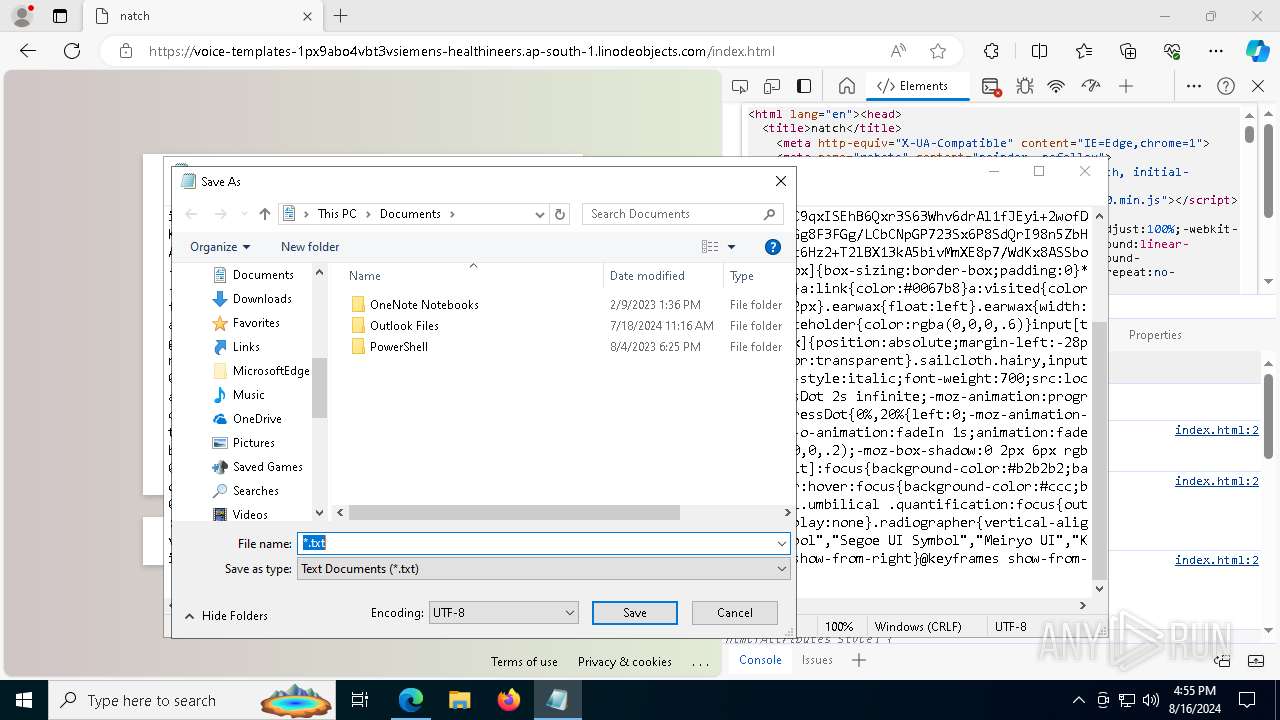Create New folder in Save As dialog
The width and height of the screenshot is (1280, 720).
coord(310,247)
